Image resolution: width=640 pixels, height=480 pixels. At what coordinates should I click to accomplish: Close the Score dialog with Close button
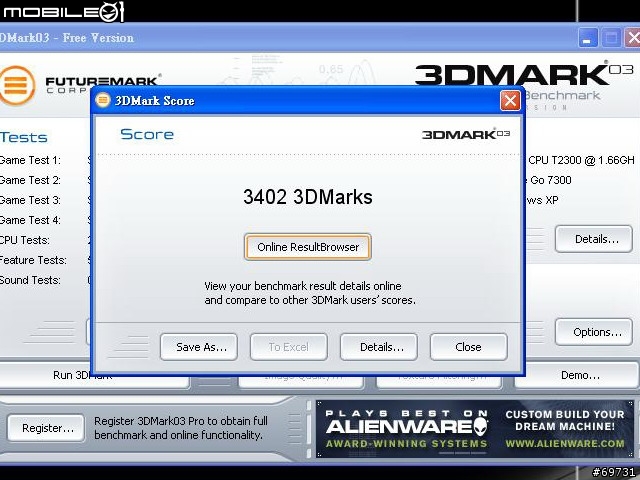click(469, 347)
